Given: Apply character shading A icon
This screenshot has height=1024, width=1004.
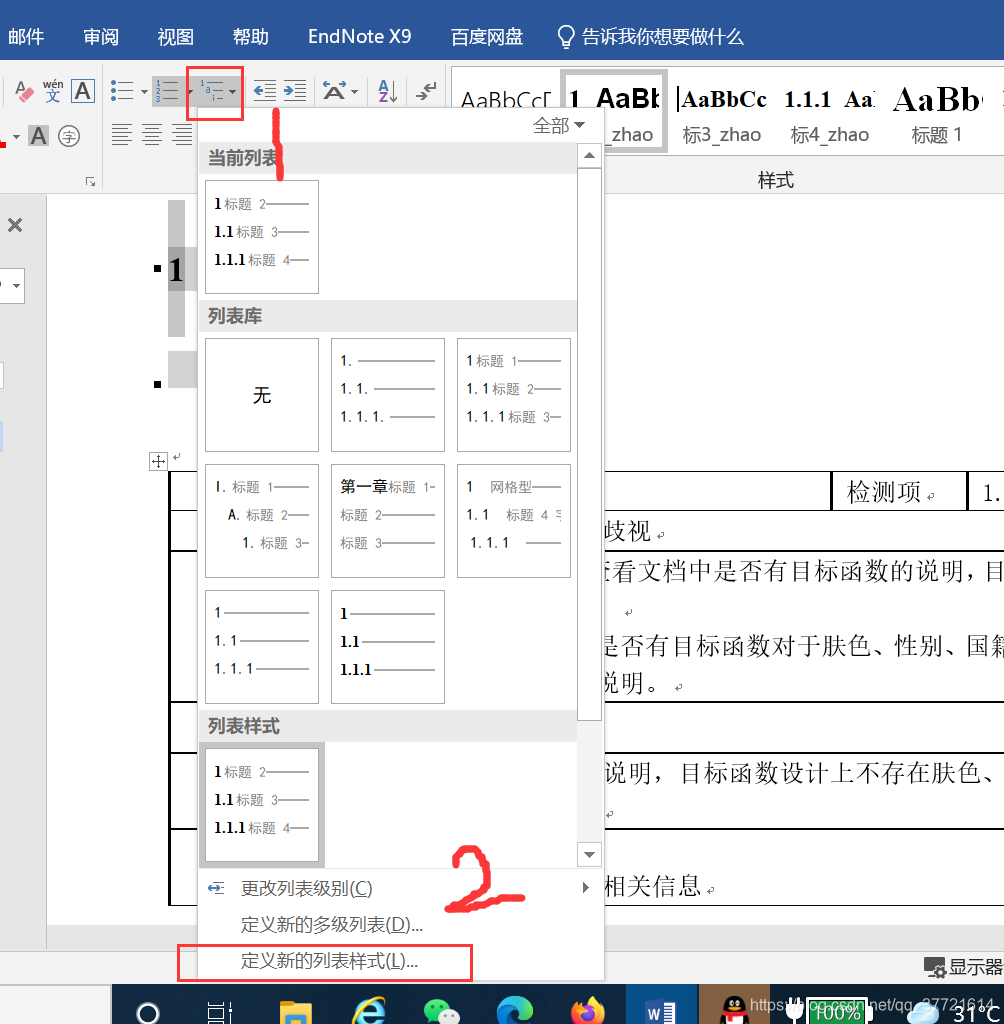Looking at the screenshot, I should 39,136.
